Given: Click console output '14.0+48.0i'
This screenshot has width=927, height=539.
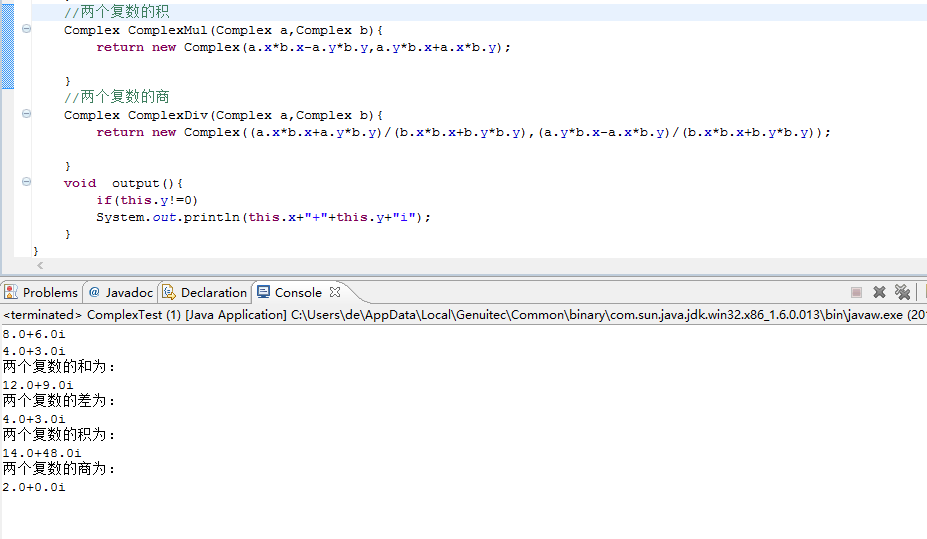Looking at the screenshot, I should [42, 453].
